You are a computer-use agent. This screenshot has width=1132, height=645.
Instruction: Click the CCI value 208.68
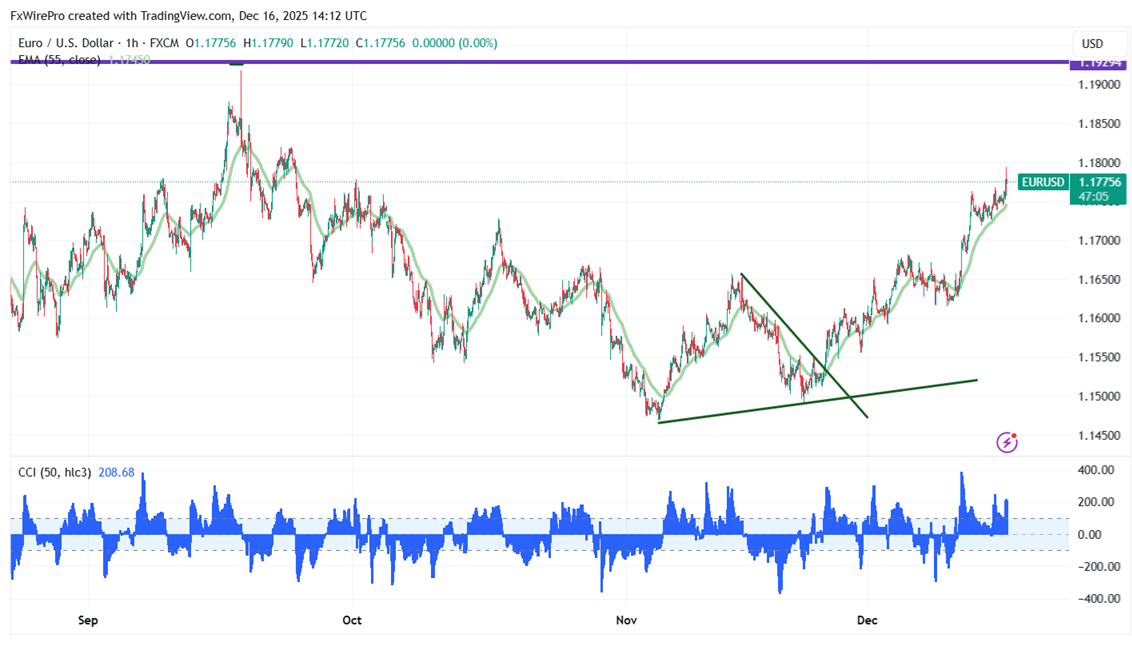tap(116, 472)
